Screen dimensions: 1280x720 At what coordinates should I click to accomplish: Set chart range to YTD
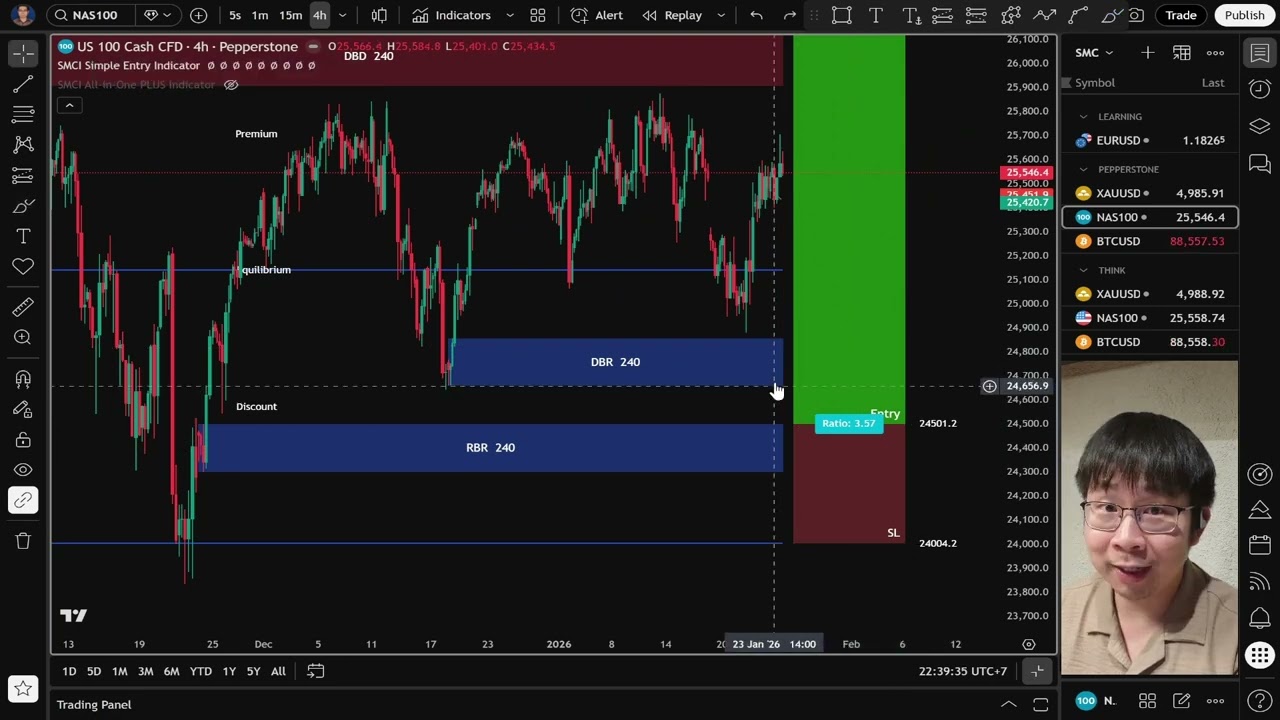pos(201,671)
